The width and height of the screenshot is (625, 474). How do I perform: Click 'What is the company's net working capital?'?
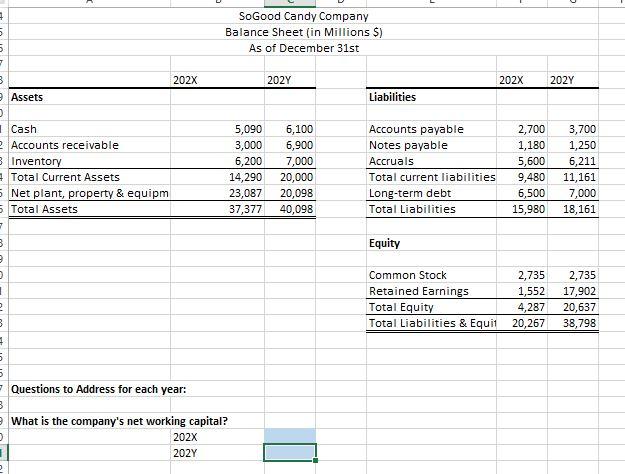coord(119,421)
